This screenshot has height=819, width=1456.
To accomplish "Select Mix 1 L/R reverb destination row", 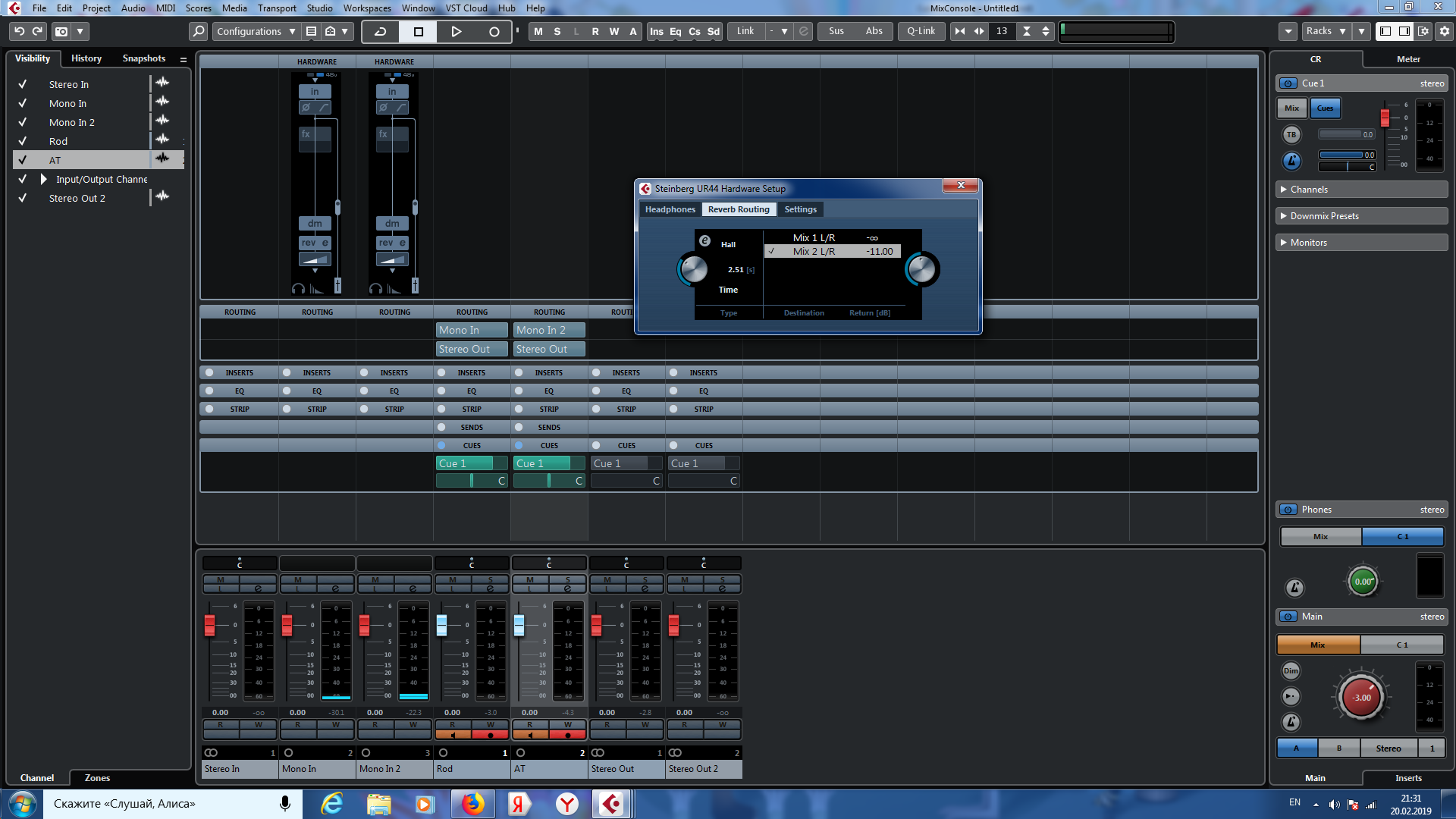I will (833, 238).
